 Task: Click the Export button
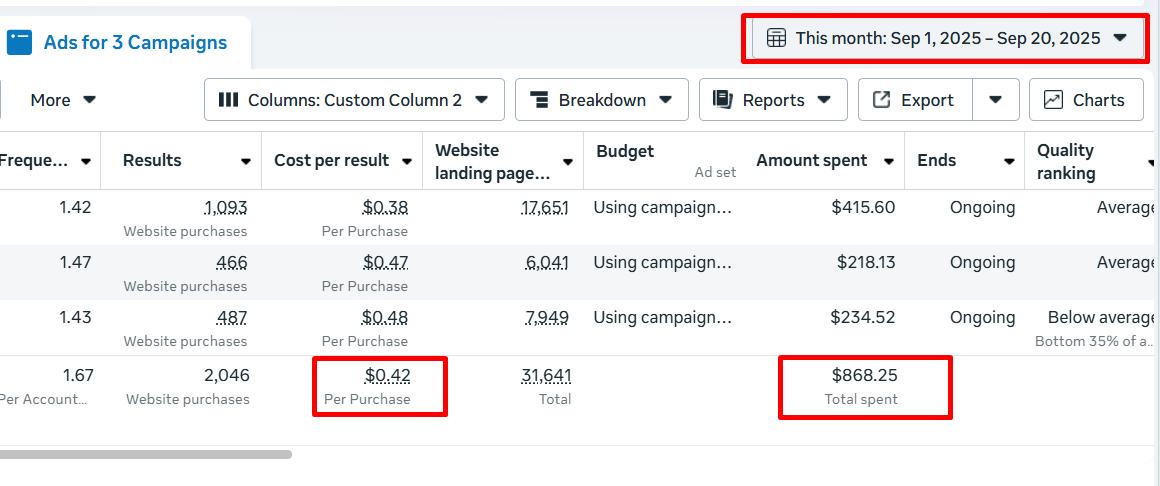coord(915,100)
